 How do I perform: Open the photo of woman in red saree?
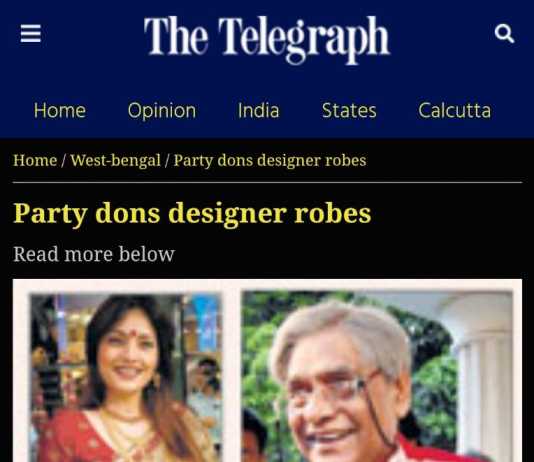(126, 377)
